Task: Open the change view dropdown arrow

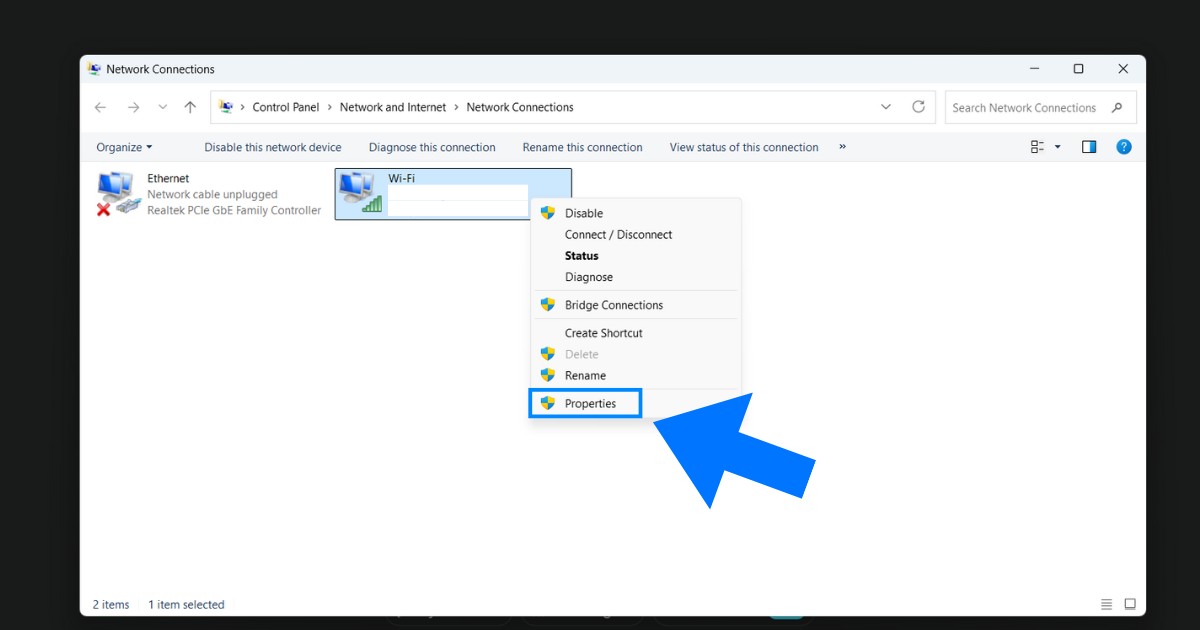Action: pyautogui.click(x=1058, y=147)
